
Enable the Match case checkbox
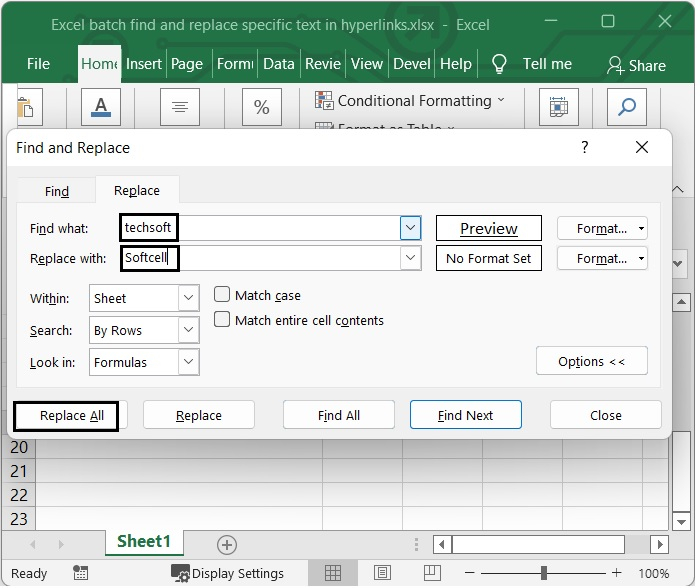click(223, 295)
